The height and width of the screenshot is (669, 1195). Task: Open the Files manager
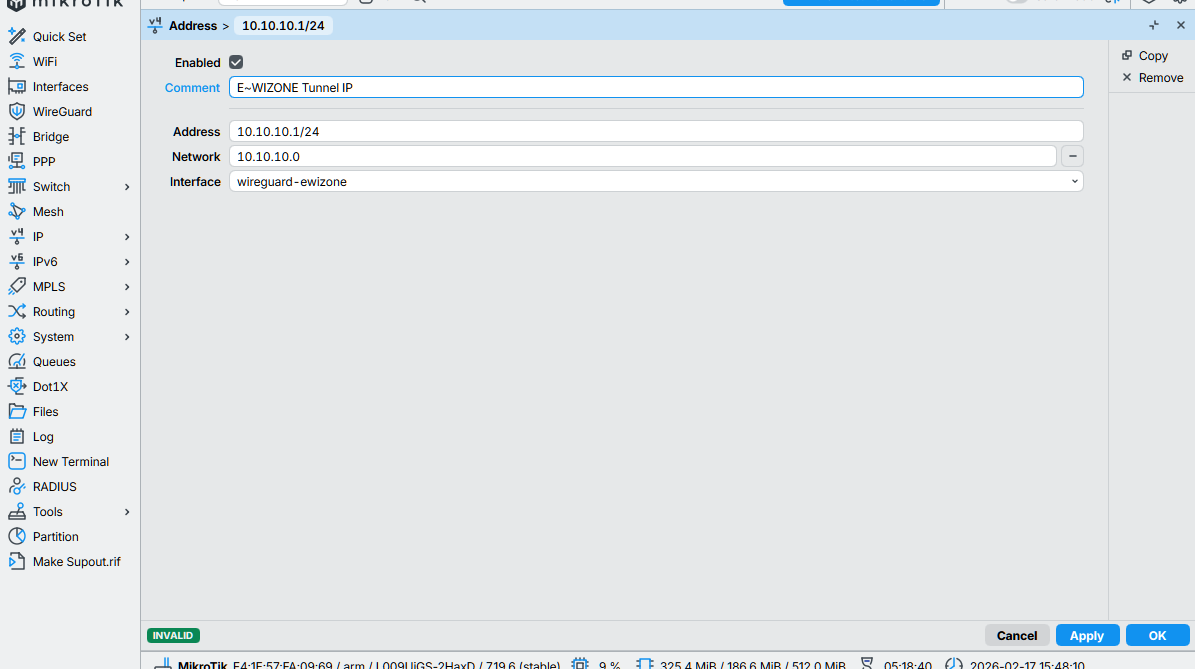(47, 411)
